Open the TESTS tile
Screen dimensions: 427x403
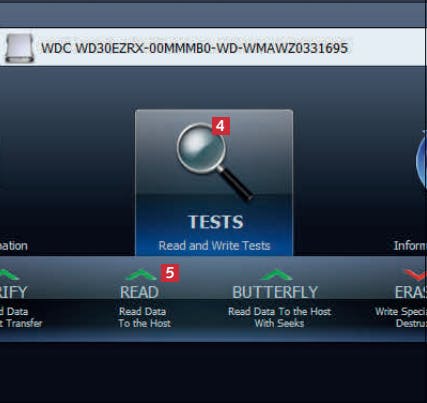click(214, 183)
